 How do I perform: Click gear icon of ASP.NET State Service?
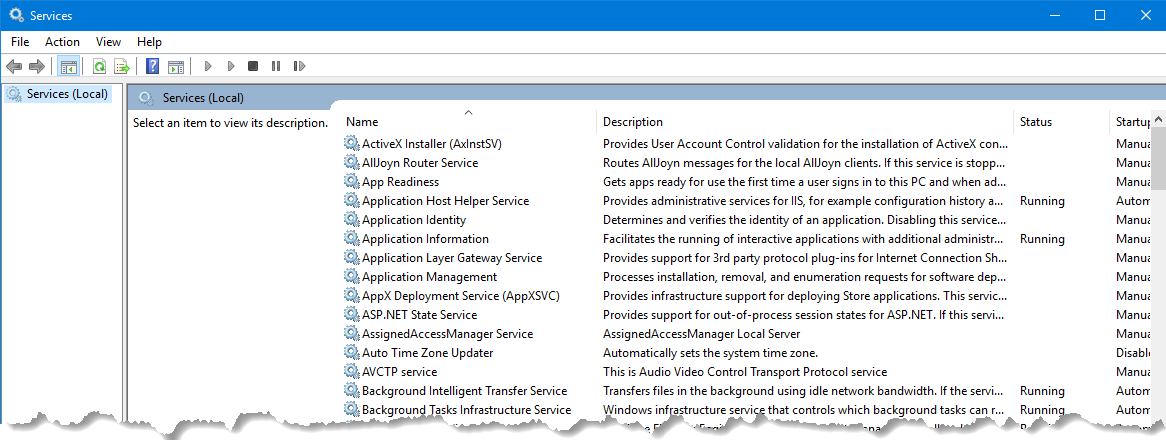pyautogui.click(x=352, y=314)
